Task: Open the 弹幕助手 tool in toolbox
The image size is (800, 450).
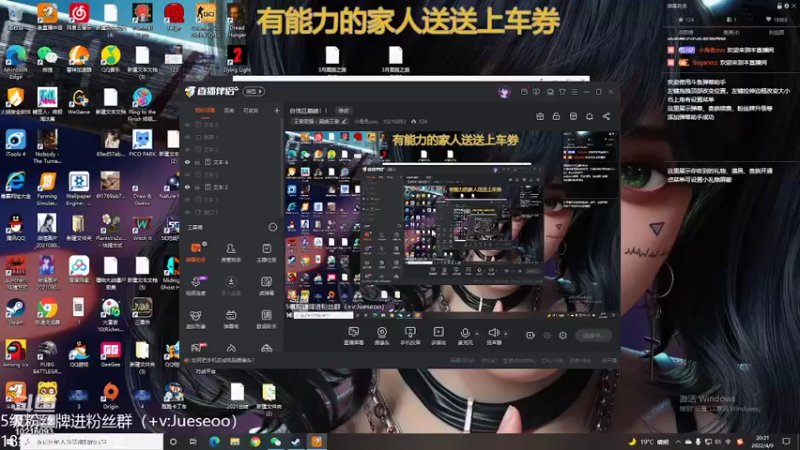Action: 196,252
